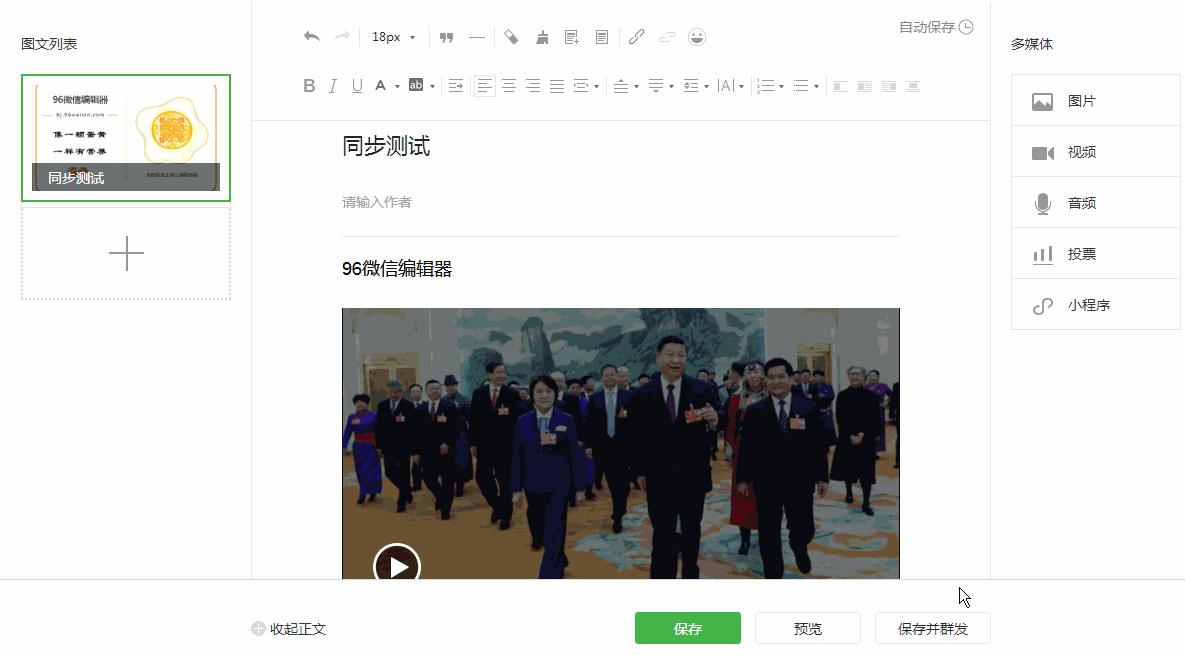1185x655 pixels.
Task: Open the text highlight color swatch
Action: pos(414,86)
